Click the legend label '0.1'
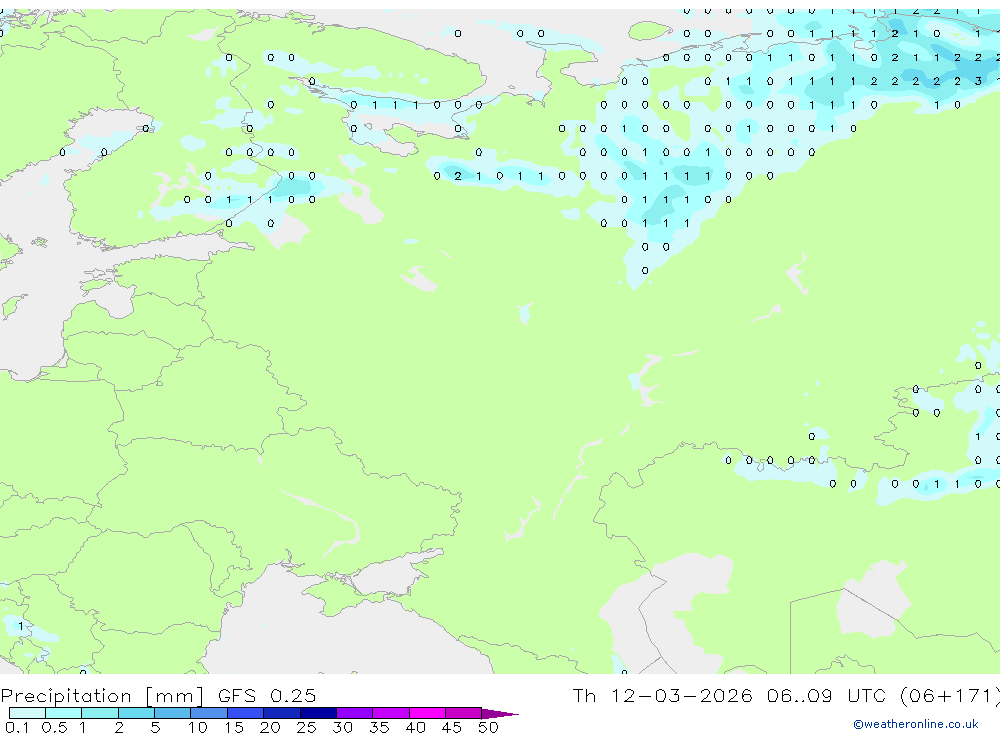This screenshot has width=1000, height=733. pos(17,727)
